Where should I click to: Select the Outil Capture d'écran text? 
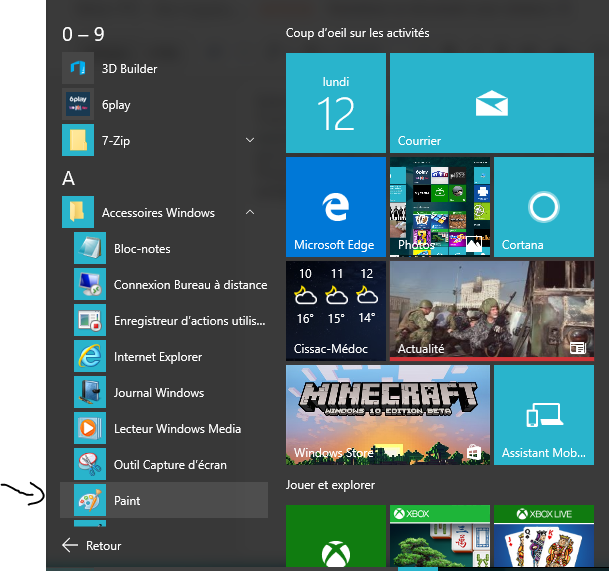click(170, 465)
